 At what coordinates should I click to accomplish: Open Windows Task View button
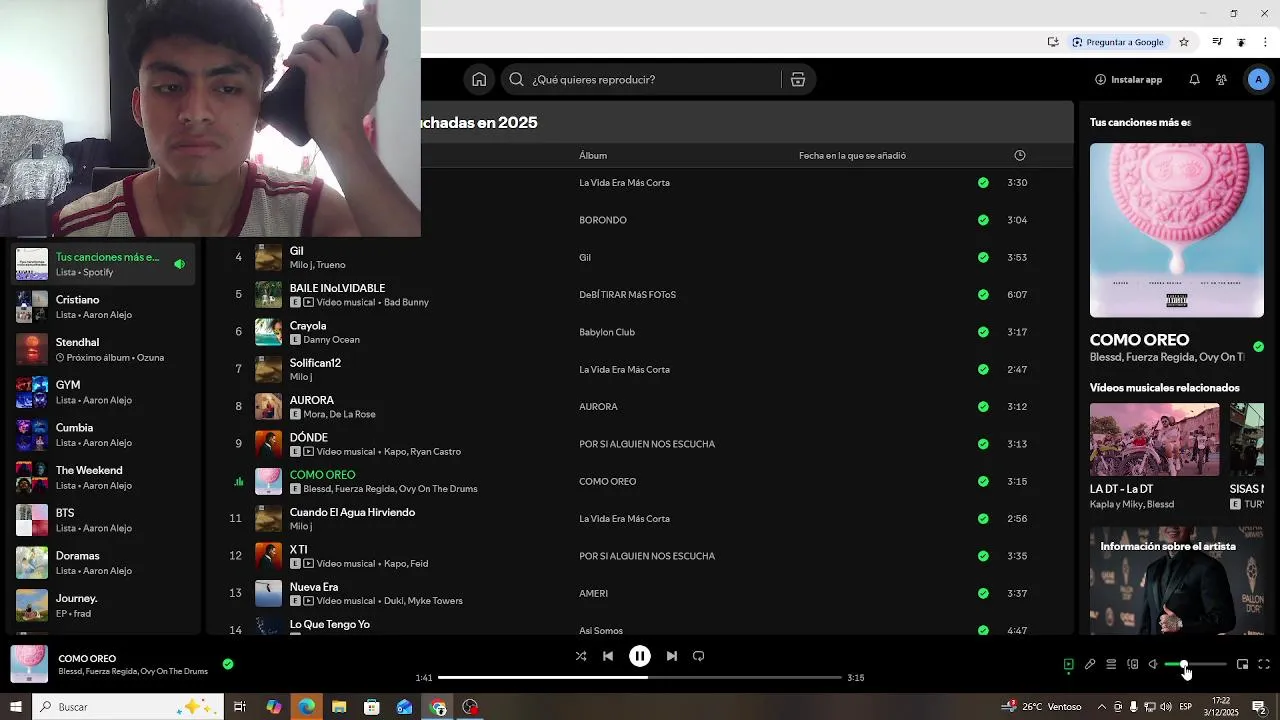pos(240,707)
